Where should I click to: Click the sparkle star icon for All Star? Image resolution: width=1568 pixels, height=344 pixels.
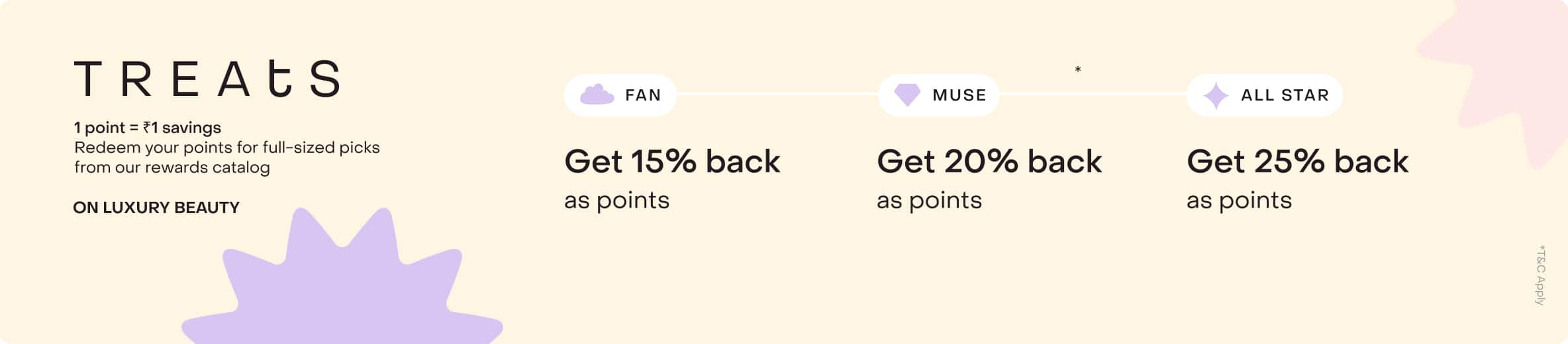(x=1216, y=95)
